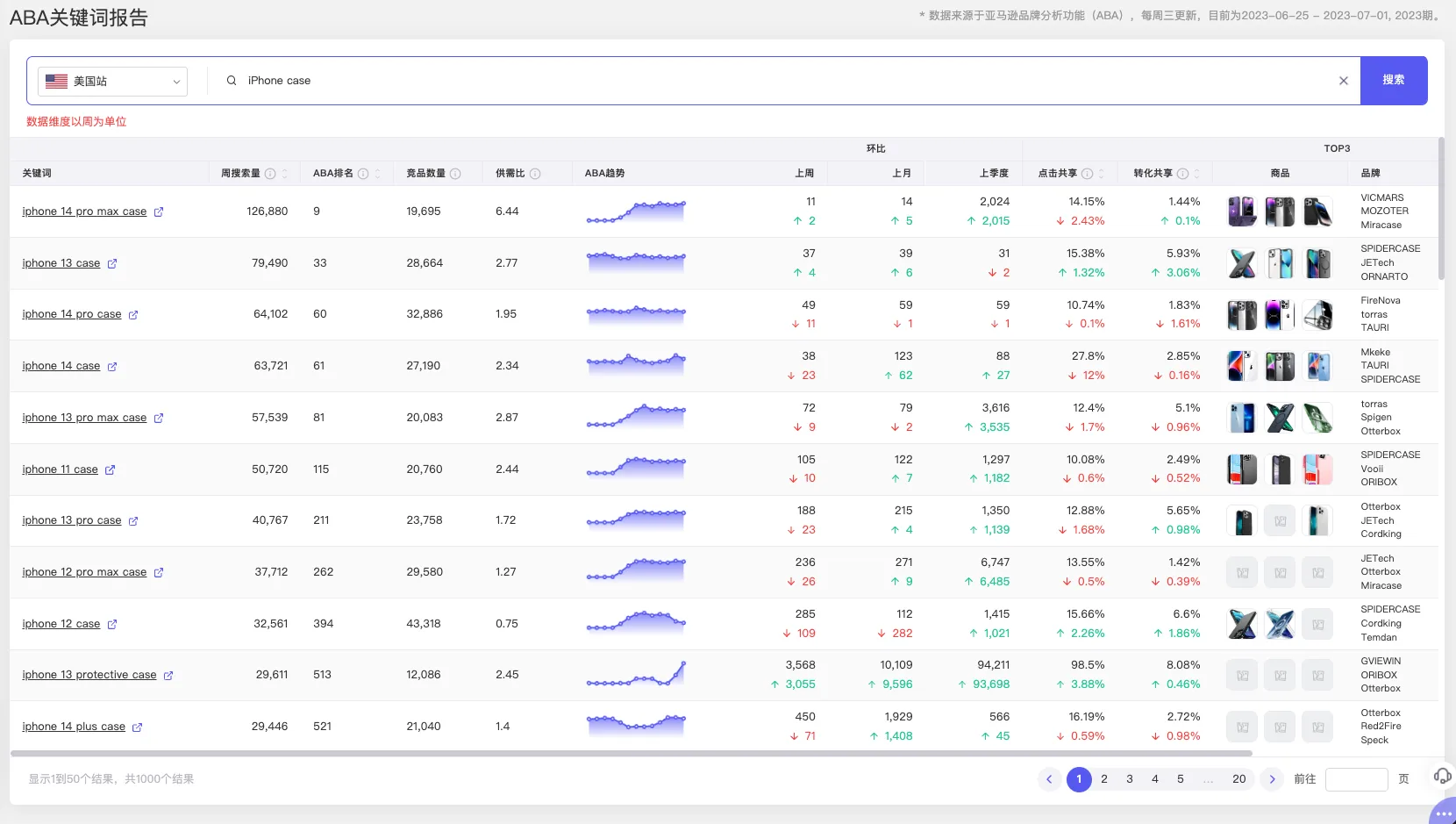Open first product thumbnail for iphone 13 pro case
Screen dimensions: 1456x824
point(1242,520)
